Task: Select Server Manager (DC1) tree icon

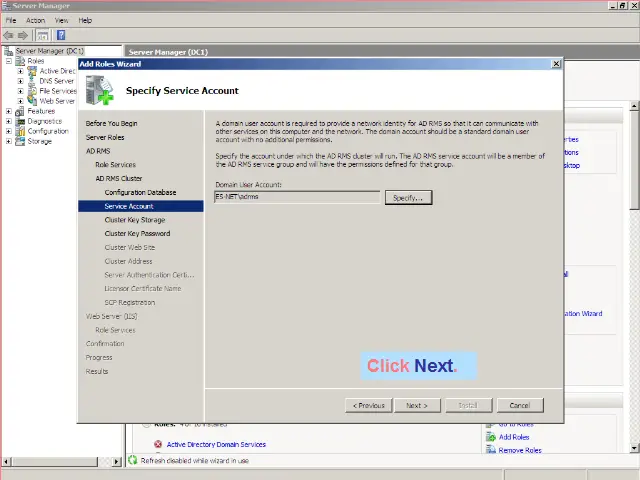Action: click(8, 51)
